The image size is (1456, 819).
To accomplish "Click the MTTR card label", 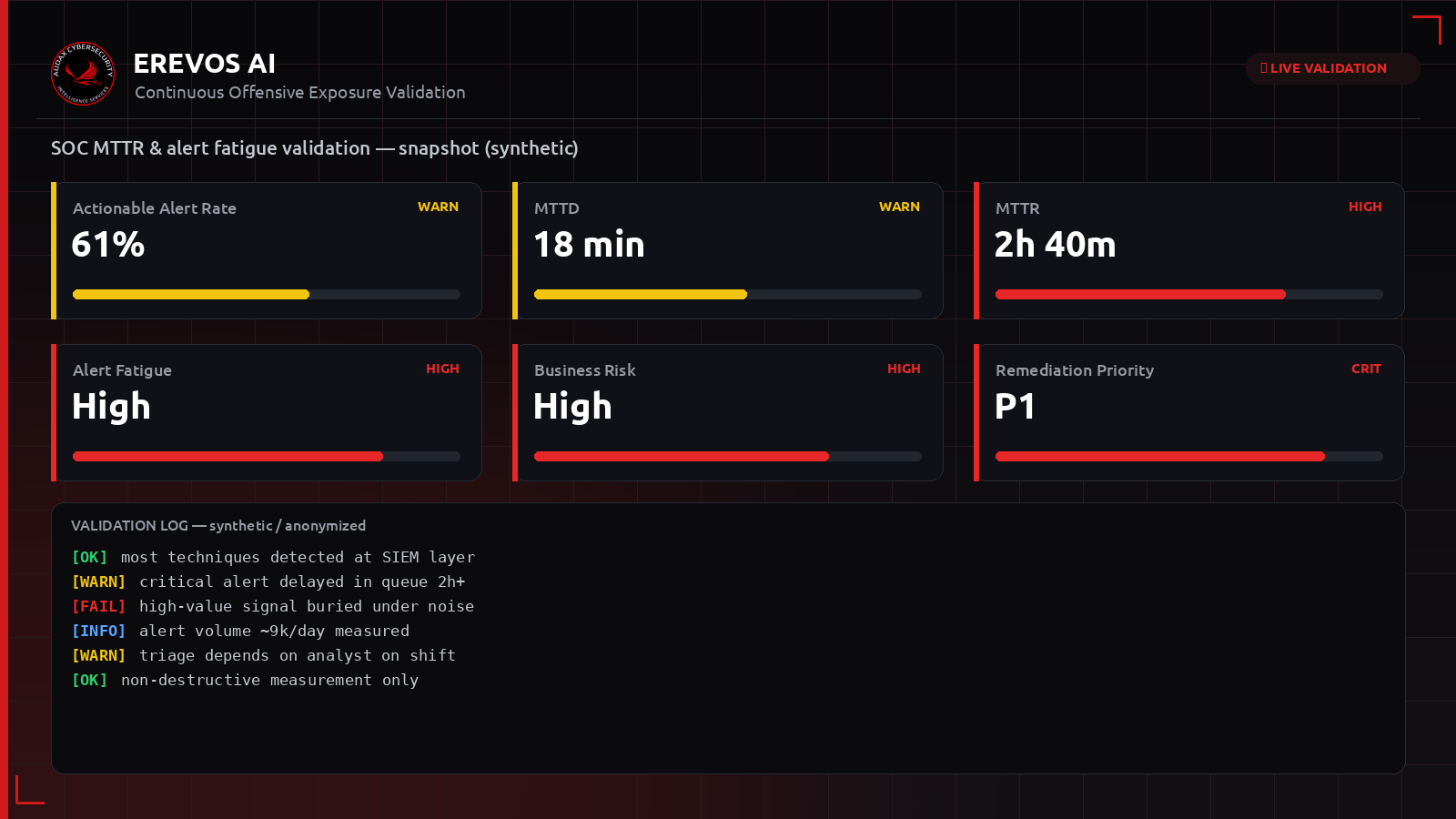I will 1017,208.
